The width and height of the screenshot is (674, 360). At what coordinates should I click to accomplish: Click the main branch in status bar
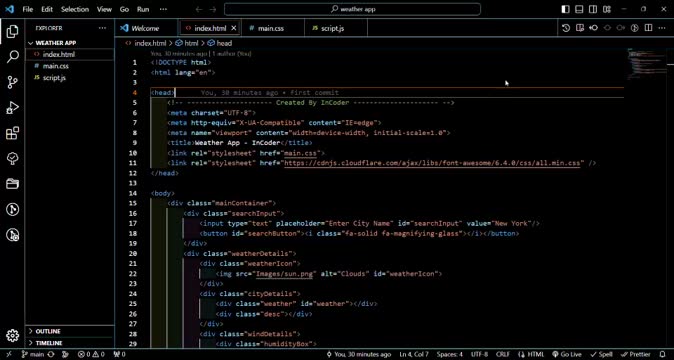33,354
